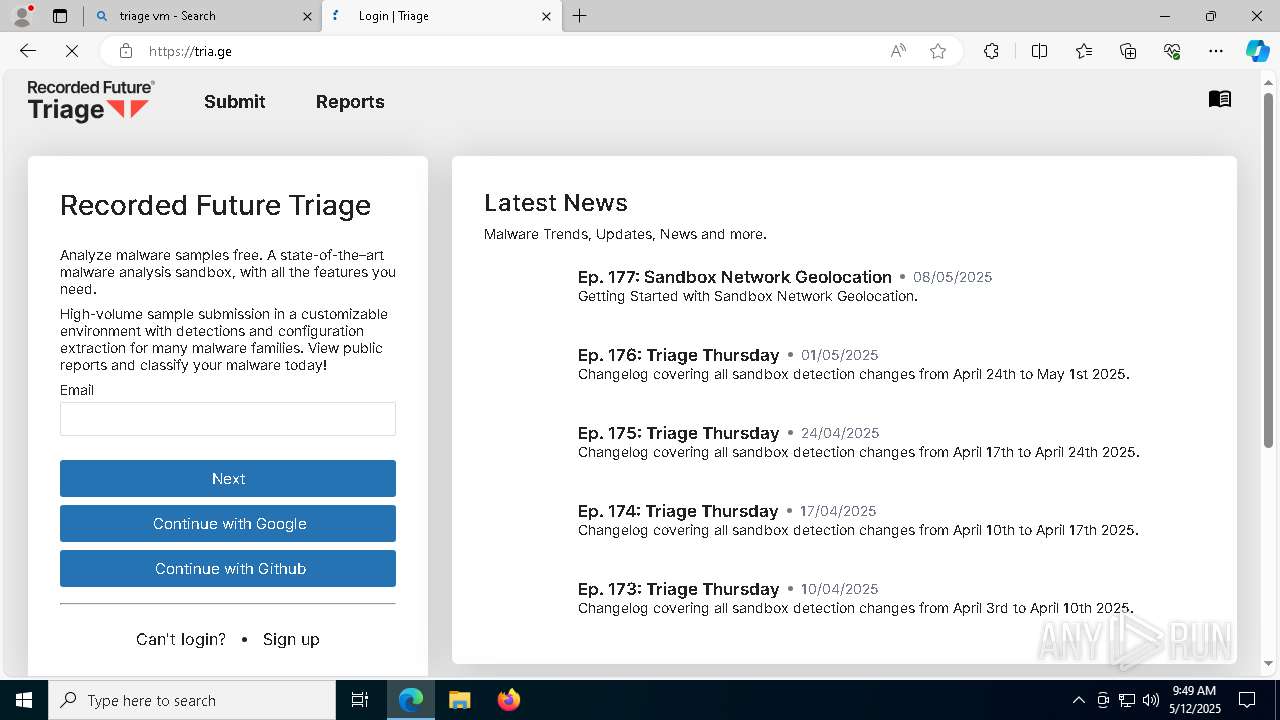Open the Sign up link
Viewport: 1280px width, 720px height.
(x=291, y=639)
